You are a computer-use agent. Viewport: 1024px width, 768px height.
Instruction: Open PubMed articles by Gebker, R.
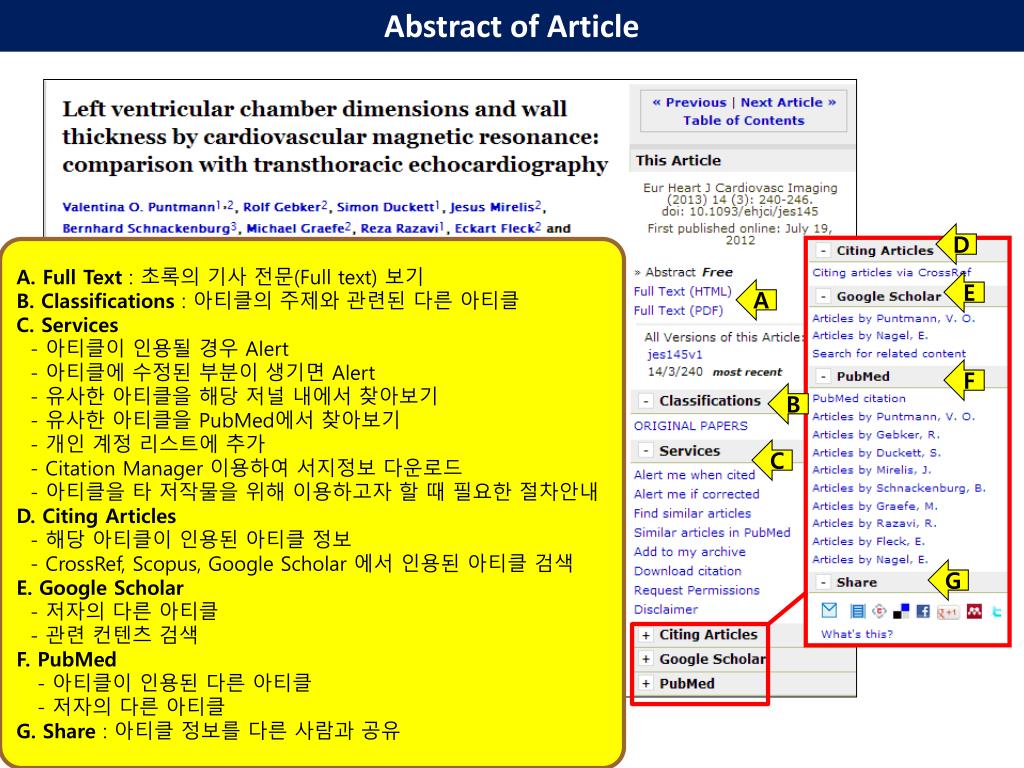coord(876,435)
